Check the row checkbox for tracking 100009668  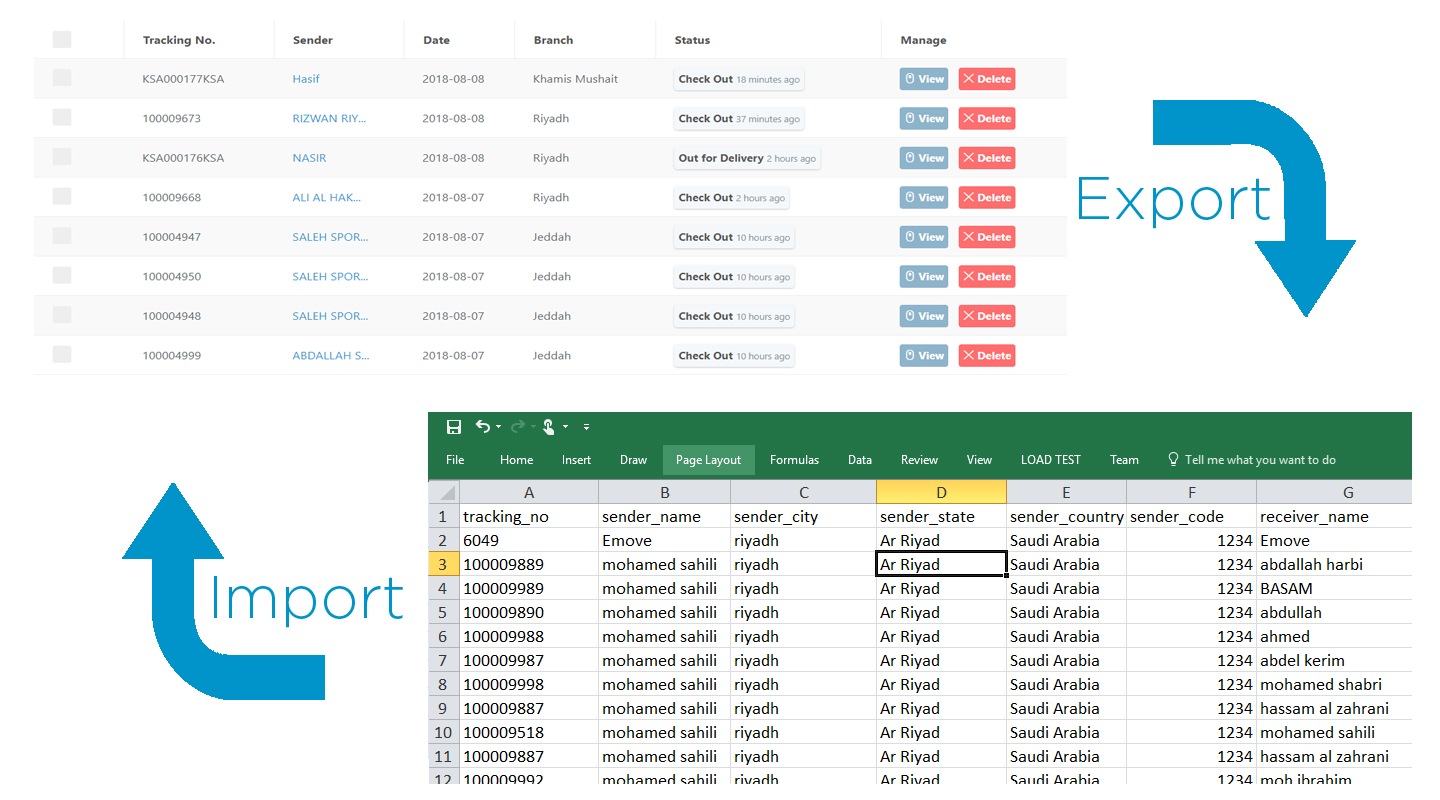pos(62,197)
